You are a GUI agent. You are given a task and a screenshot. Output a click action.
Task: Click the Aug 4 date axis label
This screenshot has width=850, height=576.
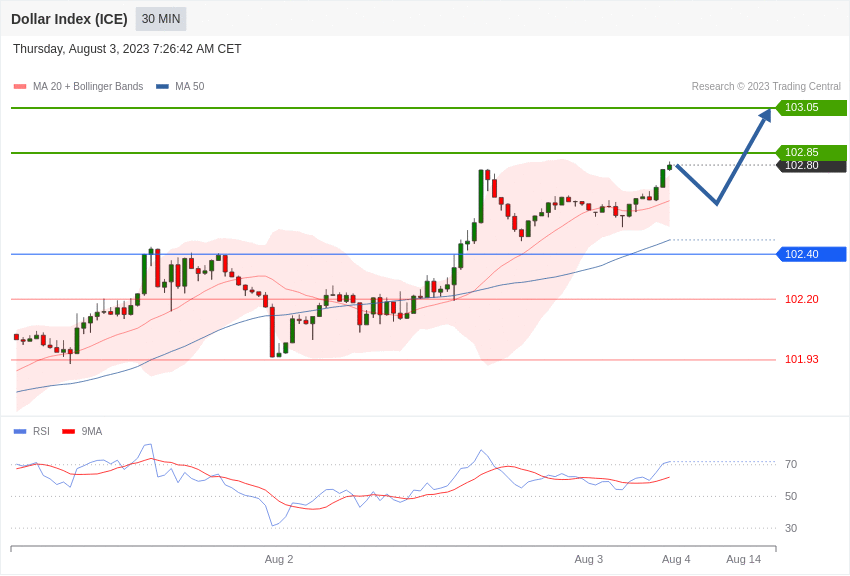tap(676, 559)
